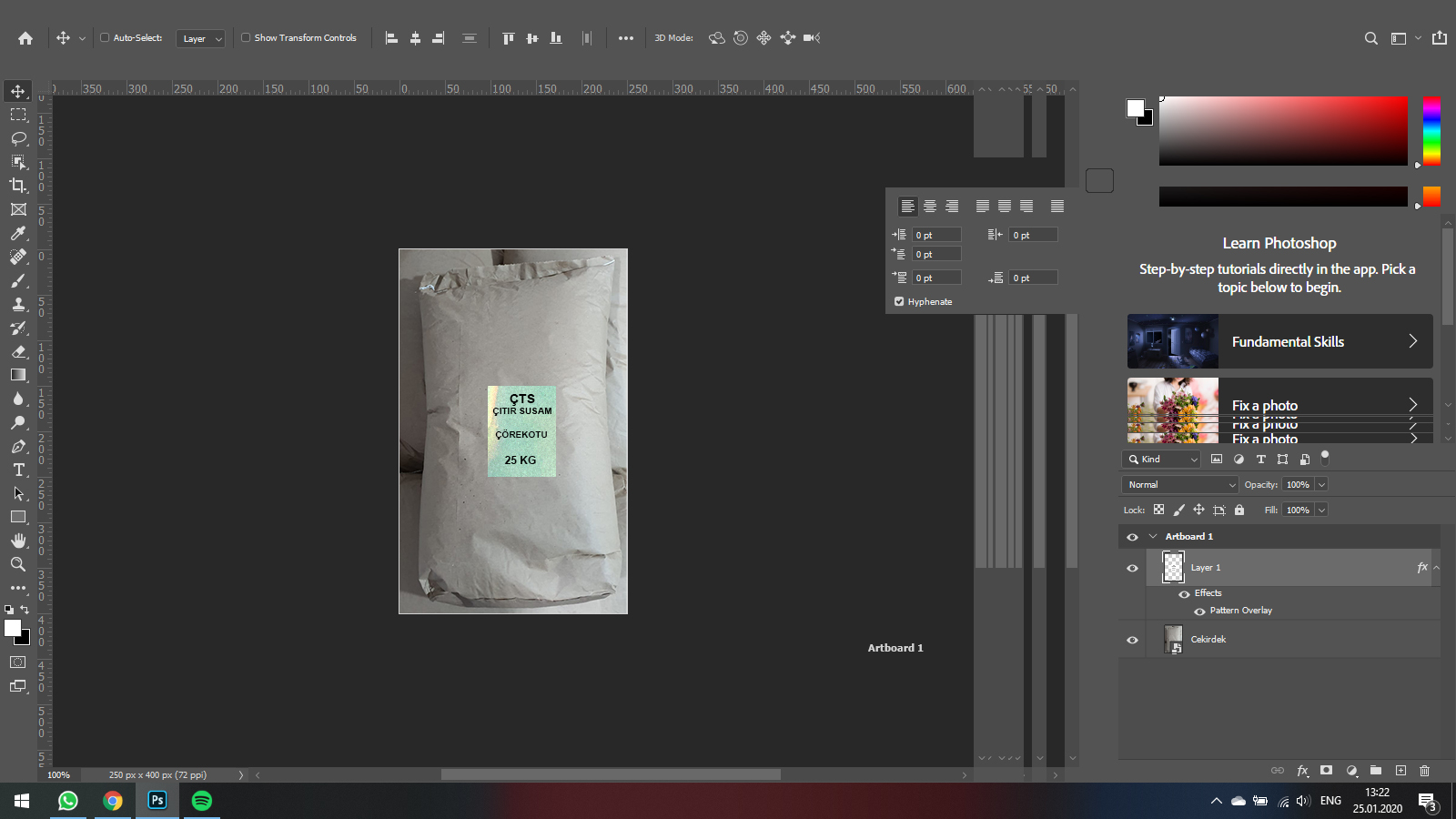Select the Crop tool
1456x819 pixels.
(x=18, y=186)
